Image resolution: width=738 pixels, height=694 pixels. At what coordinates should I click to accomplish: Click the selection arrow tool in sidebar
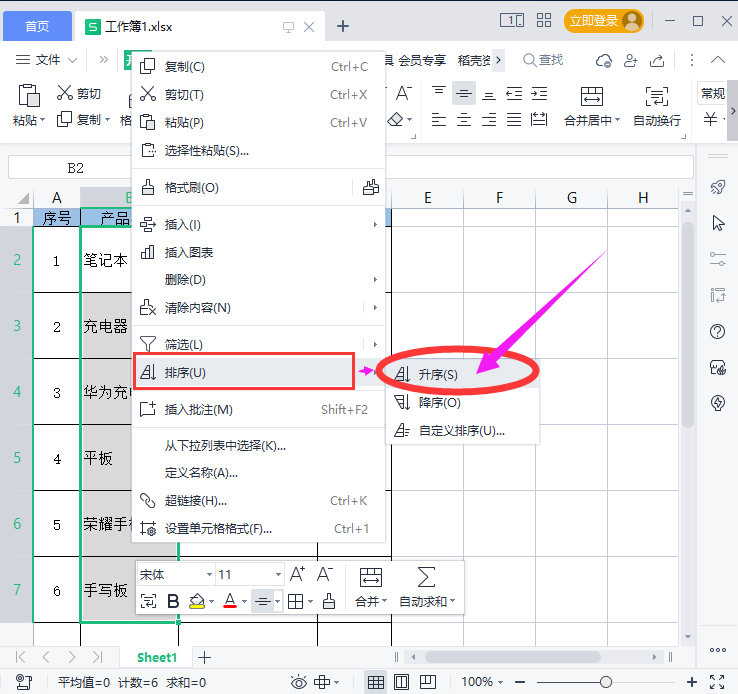tap(718, 223)
